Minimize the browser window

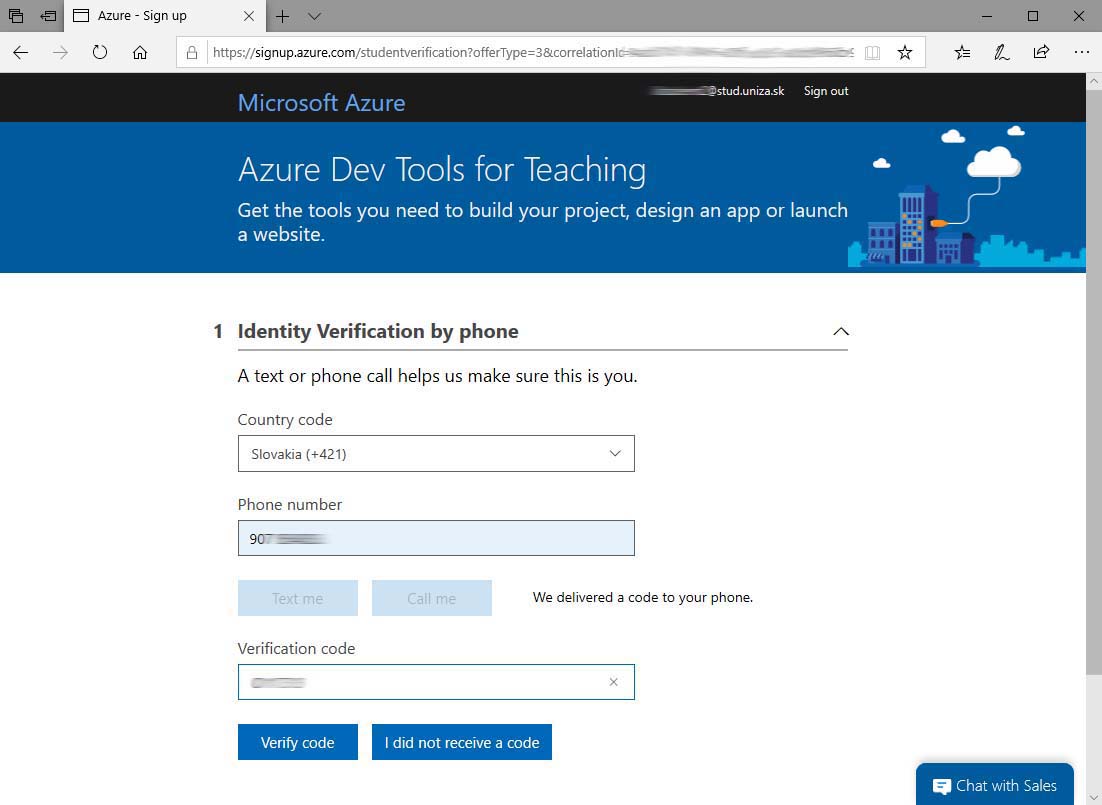(x=987, y=15)
